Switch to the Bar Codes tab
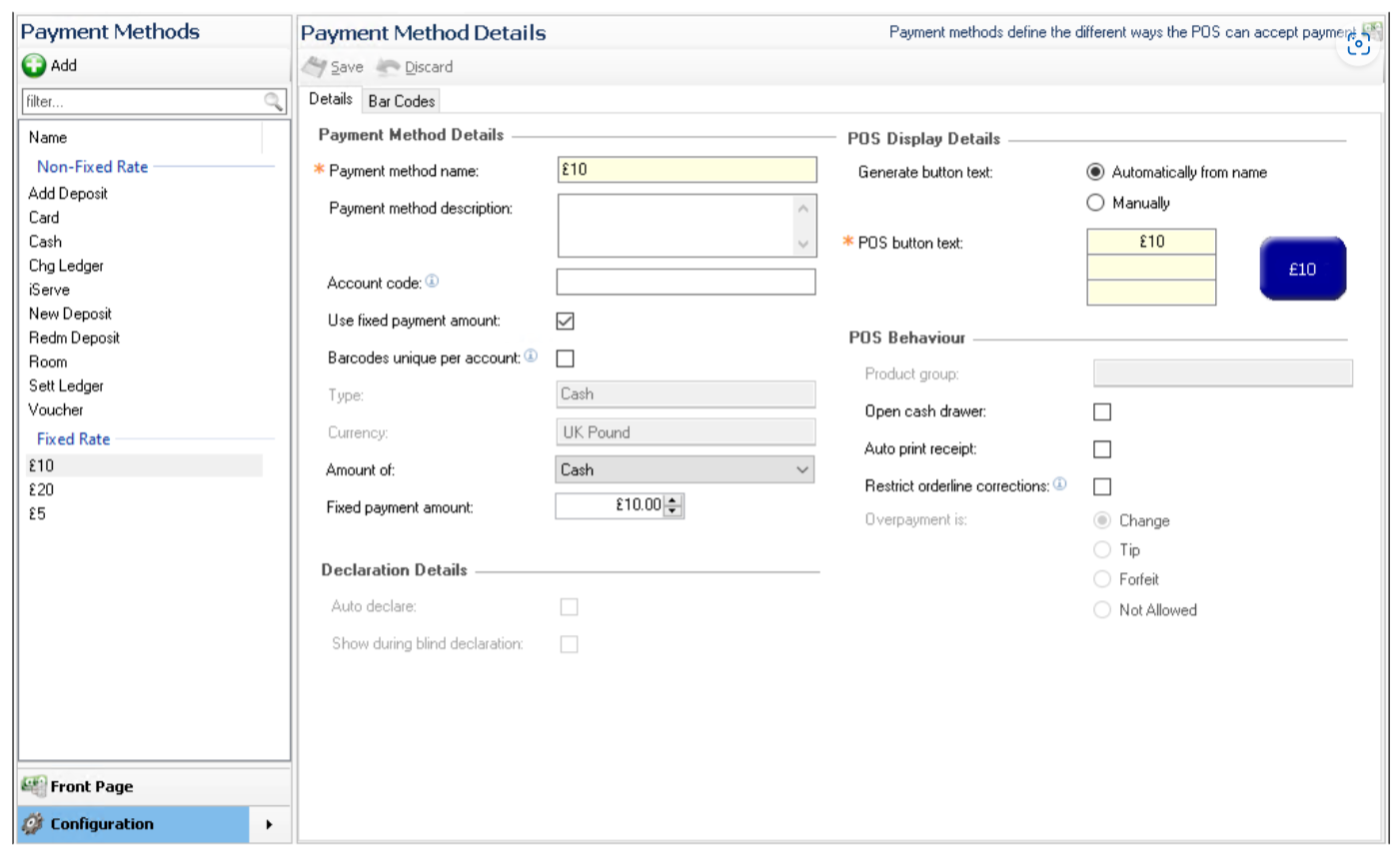1400x854 pixels. [401, 101]
